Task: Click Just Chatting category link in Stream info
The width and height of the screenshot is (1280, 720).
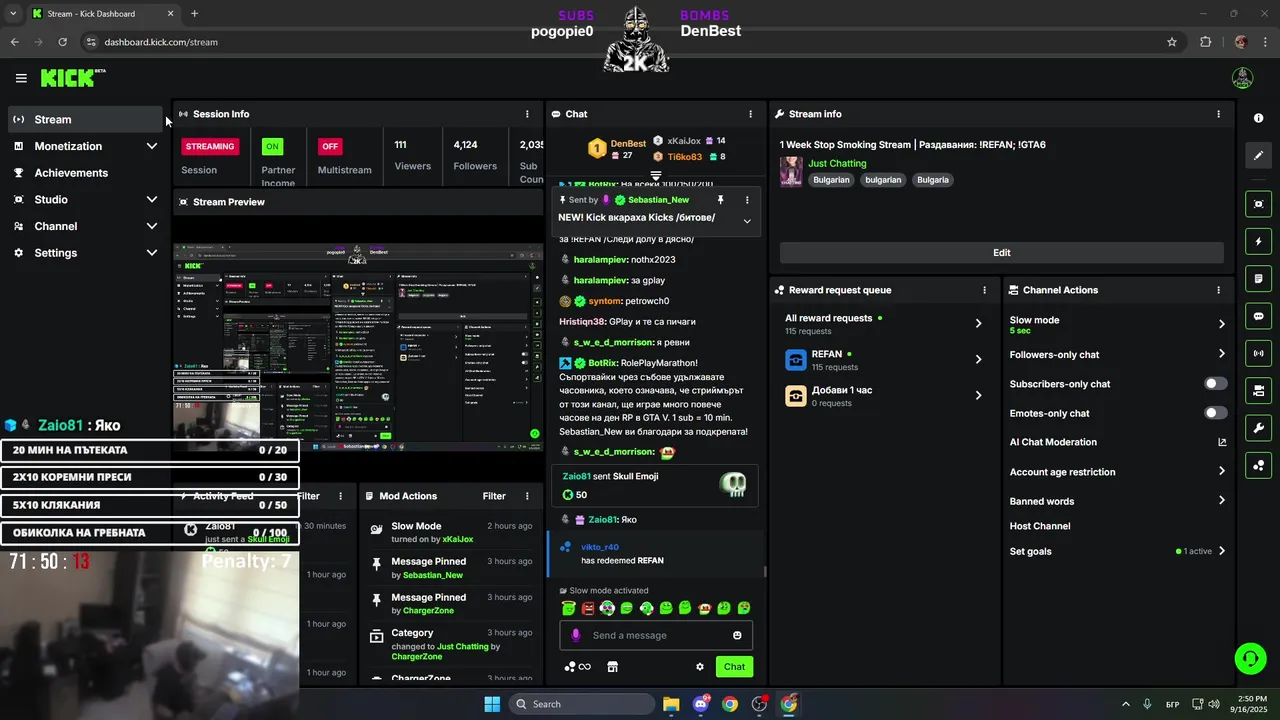Action: point(837,163)
